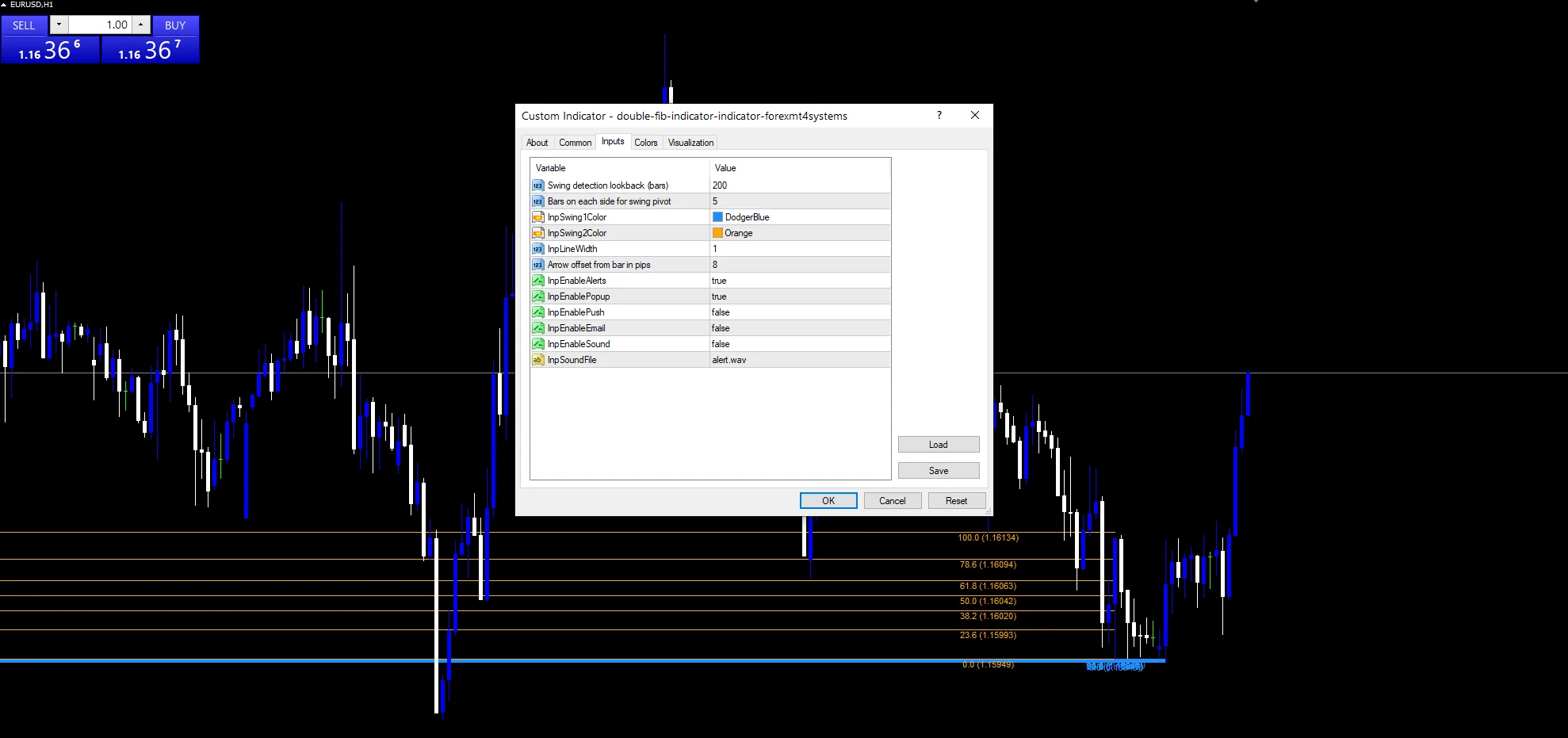Click the integer icon beside Arrow offset row

point(537,265)
